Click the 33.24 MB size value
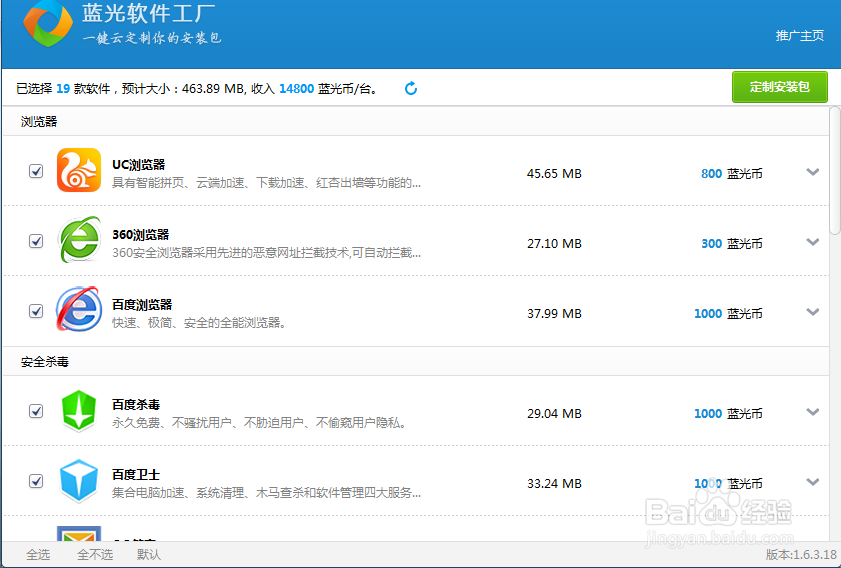The width and height of the screenshot is (841, 568). point(554,484)
